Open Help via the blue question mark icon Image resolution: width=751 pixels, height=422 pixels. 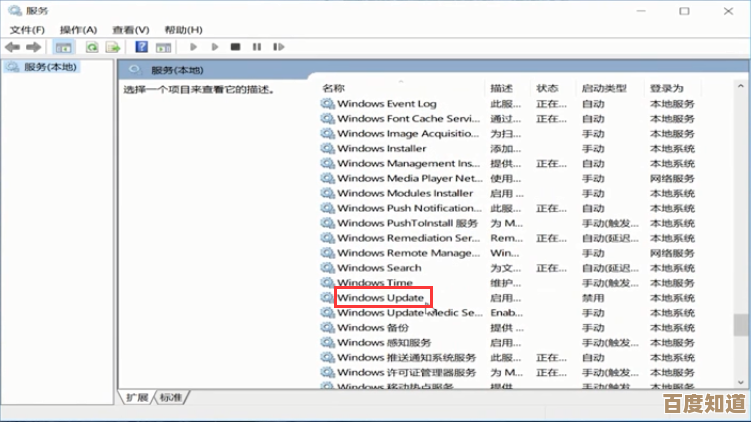coord(141,47)
